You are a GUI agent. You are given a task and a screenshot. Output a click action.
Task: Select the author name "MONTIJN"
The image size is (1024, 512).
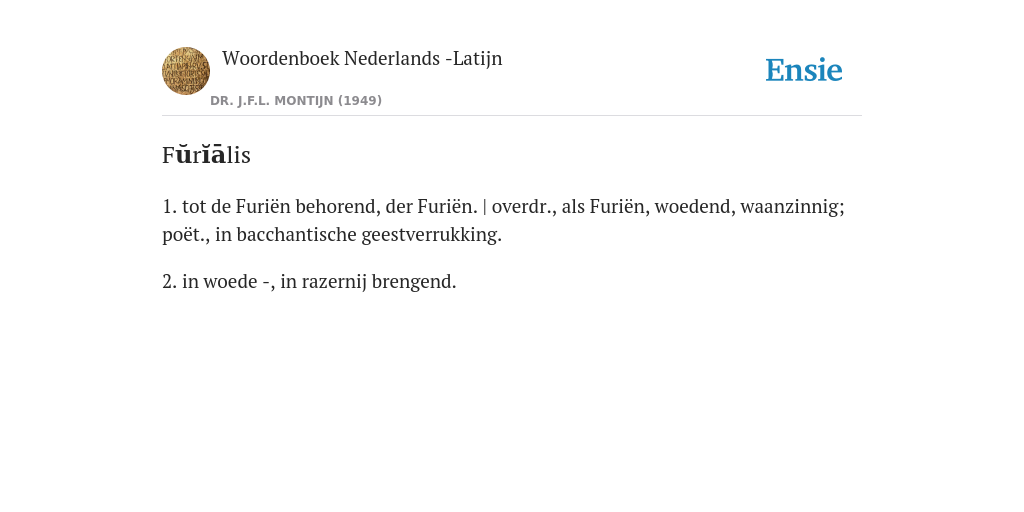coord(304,101)
